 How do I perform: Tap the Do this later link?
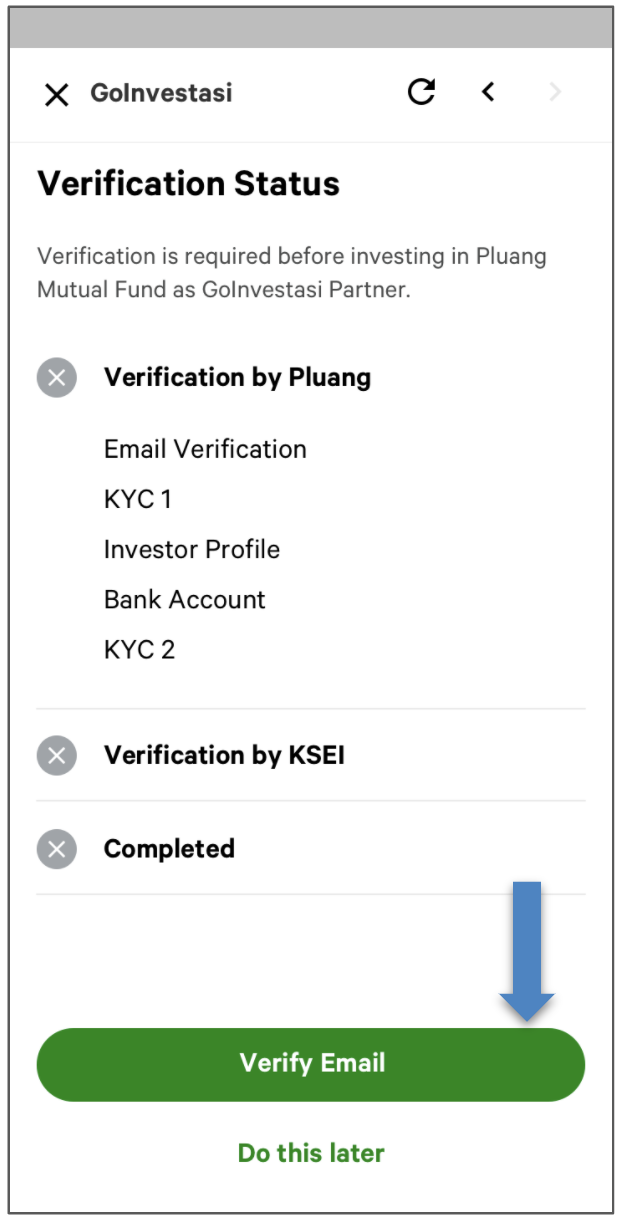coord(311,1153)
